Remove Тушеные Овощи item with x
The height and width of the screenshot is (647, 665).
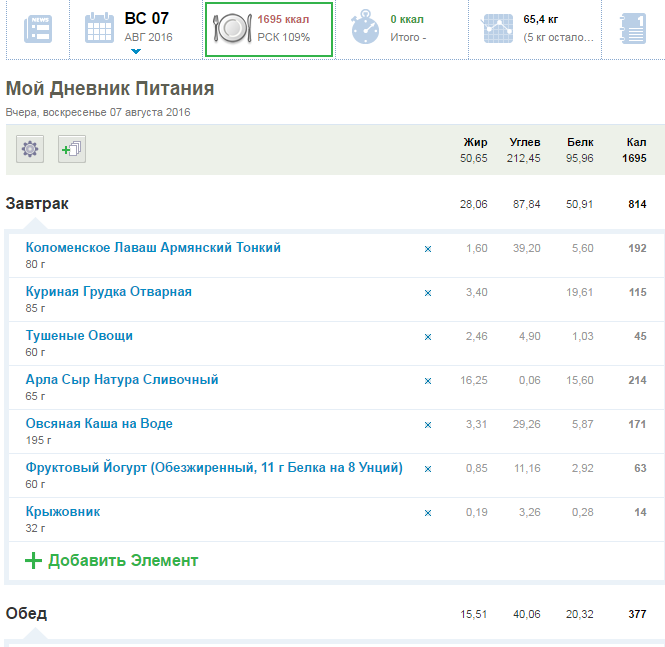coord(428,337)
